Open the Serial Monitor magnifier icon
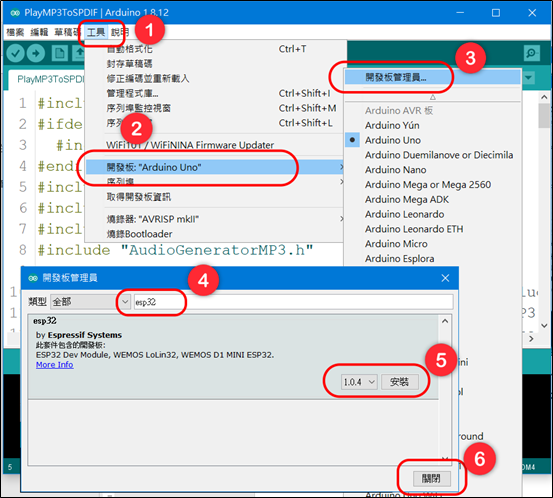Viewport: 553px width, 498px height. pos(531,53)
